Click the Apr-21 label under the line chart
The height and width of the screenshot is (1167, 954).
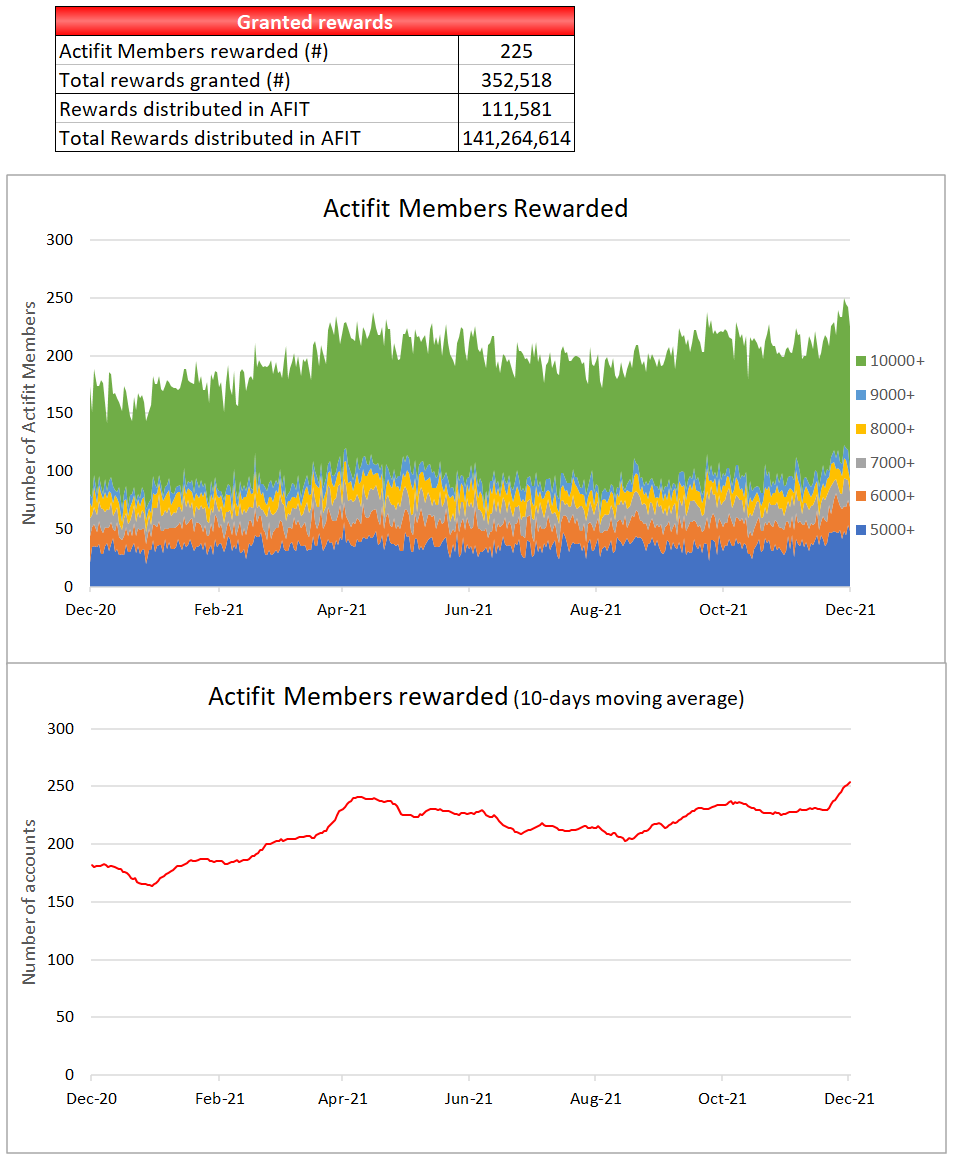pyautogui.click(x=342, y=1099)
